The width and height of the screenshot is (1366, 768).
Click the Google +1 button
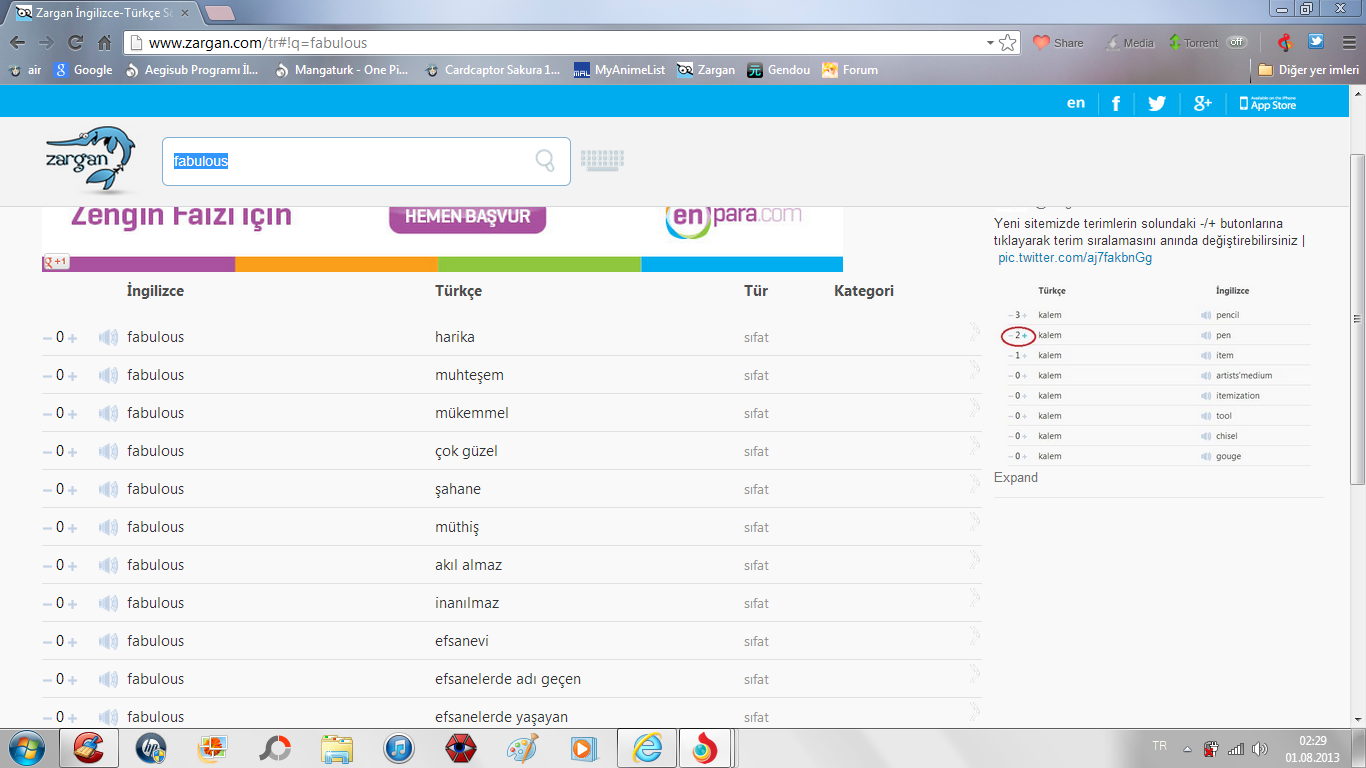(55, 262)
